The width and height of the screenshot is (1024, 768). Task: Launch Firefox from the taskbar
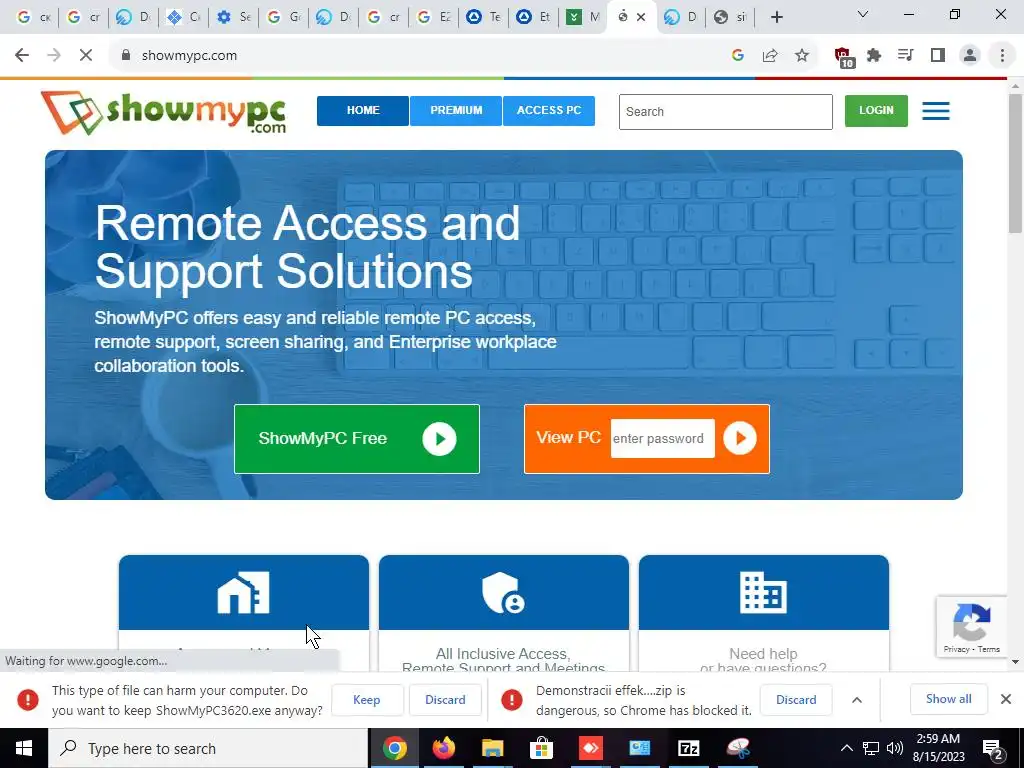(x=443, y=748)
